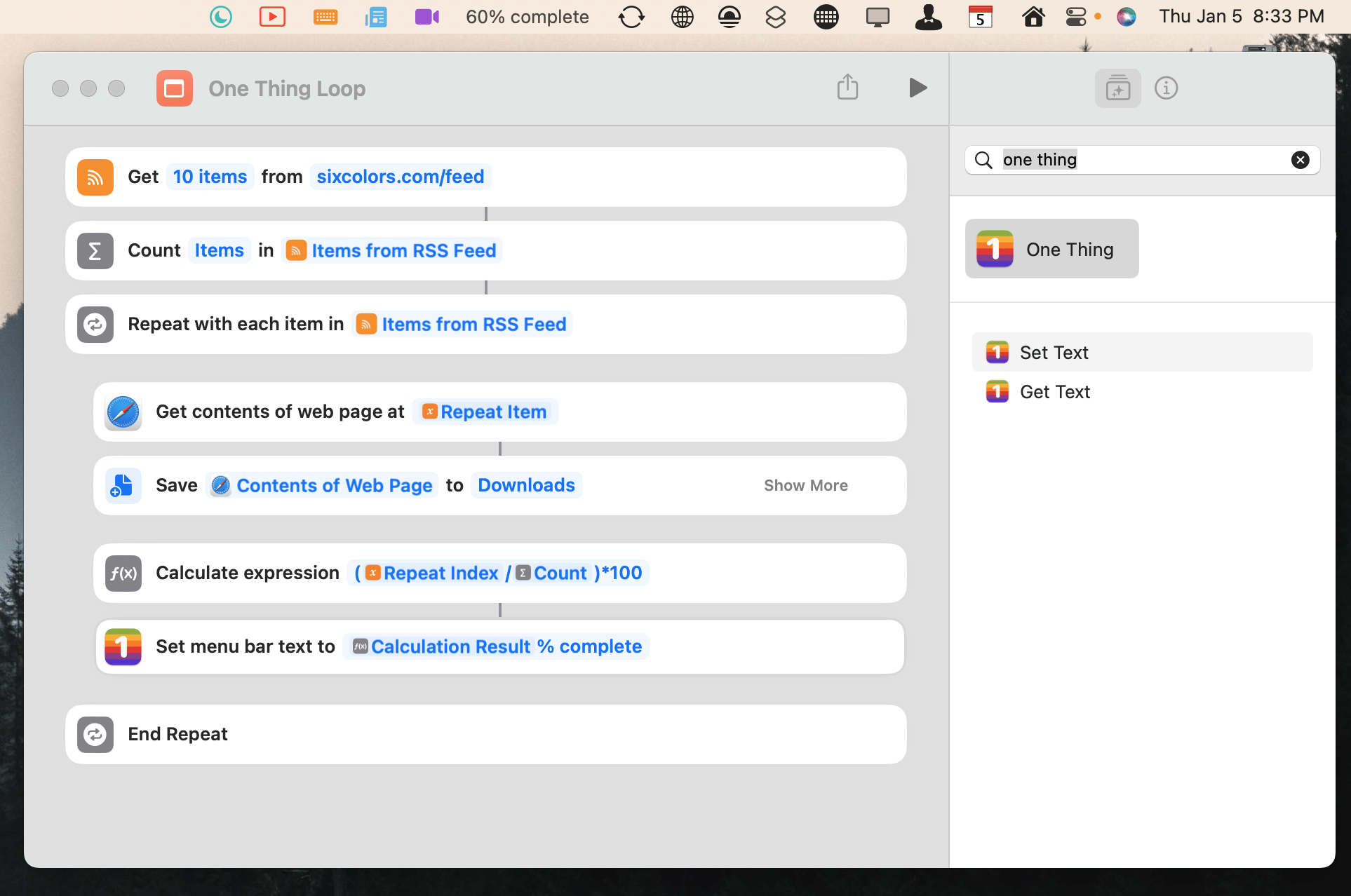Show shortcut details info icon
Image resolution: width=1351 pixels, height=896 pixels.
[x=1166, y=88]
